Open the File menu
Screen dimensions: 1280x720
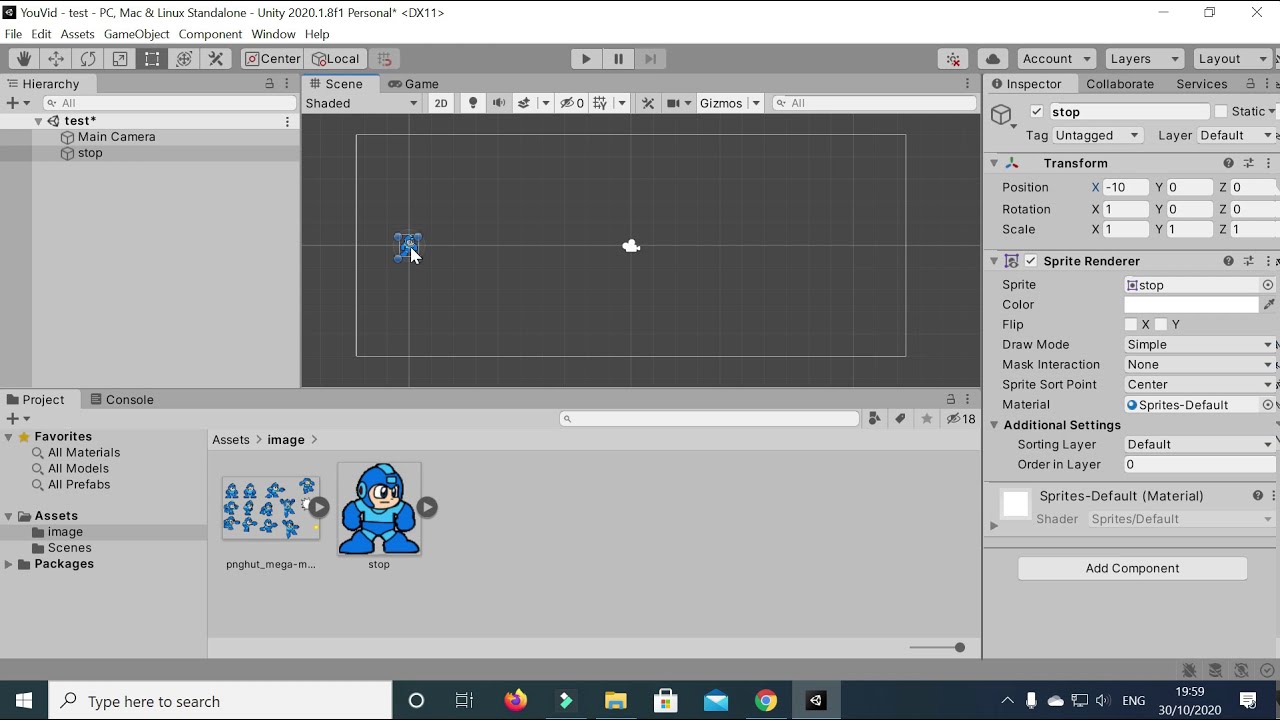click(x=13, y=34)
